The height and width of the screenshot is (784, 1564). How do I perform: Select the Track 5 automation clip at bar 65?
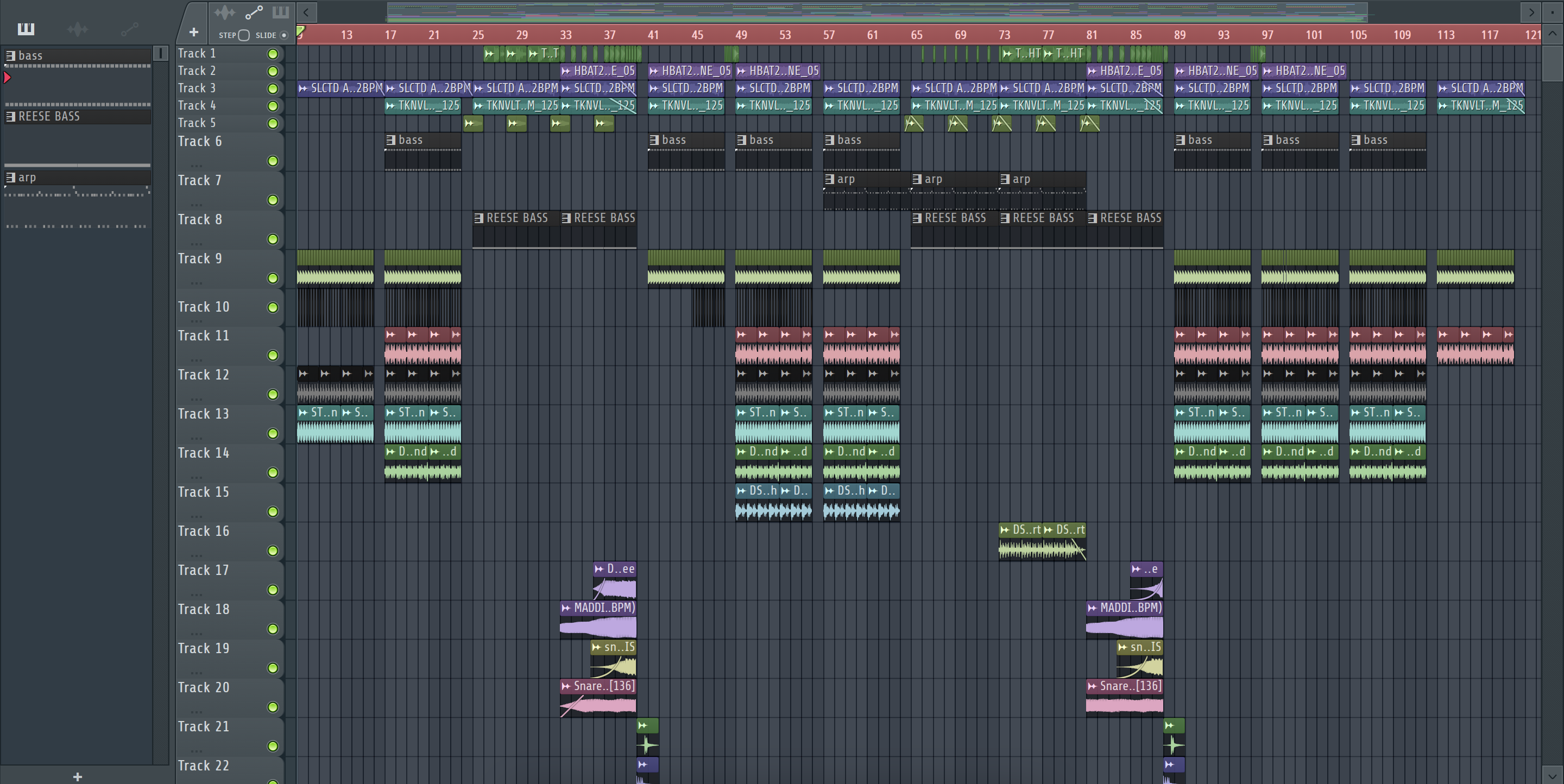coord(914,124)
